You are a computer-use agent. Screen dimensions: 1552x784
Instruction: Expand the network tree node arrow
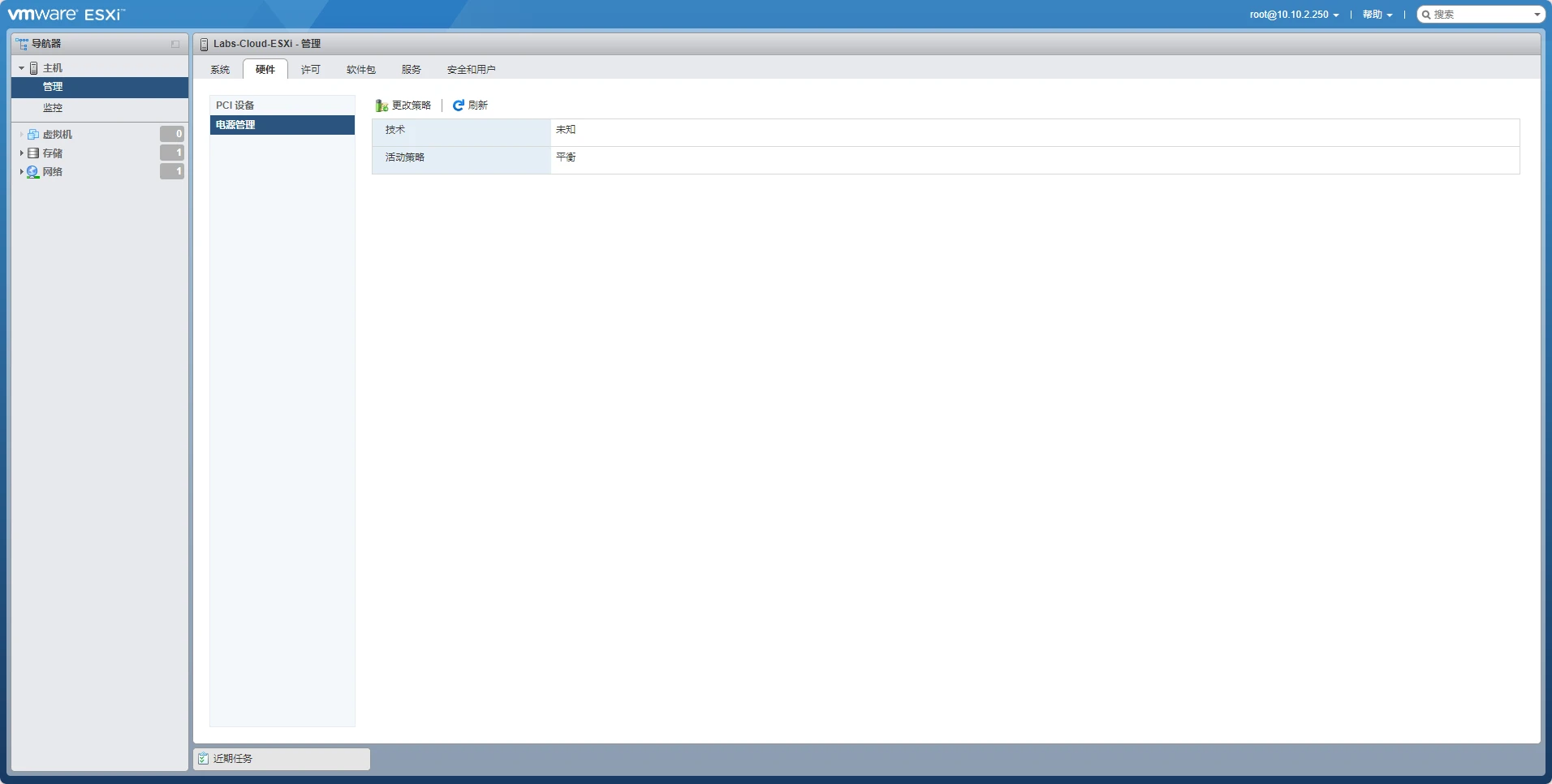point(21,172)
